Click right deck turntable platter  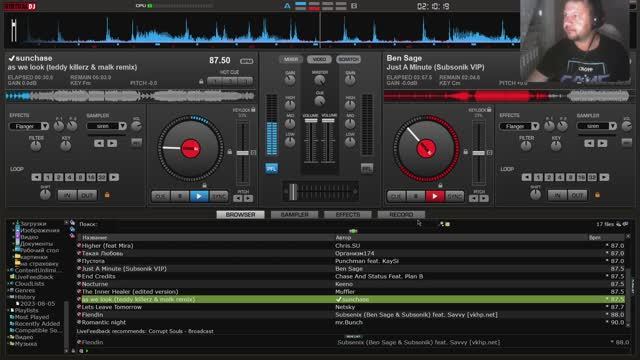click(x=426, y=148)
